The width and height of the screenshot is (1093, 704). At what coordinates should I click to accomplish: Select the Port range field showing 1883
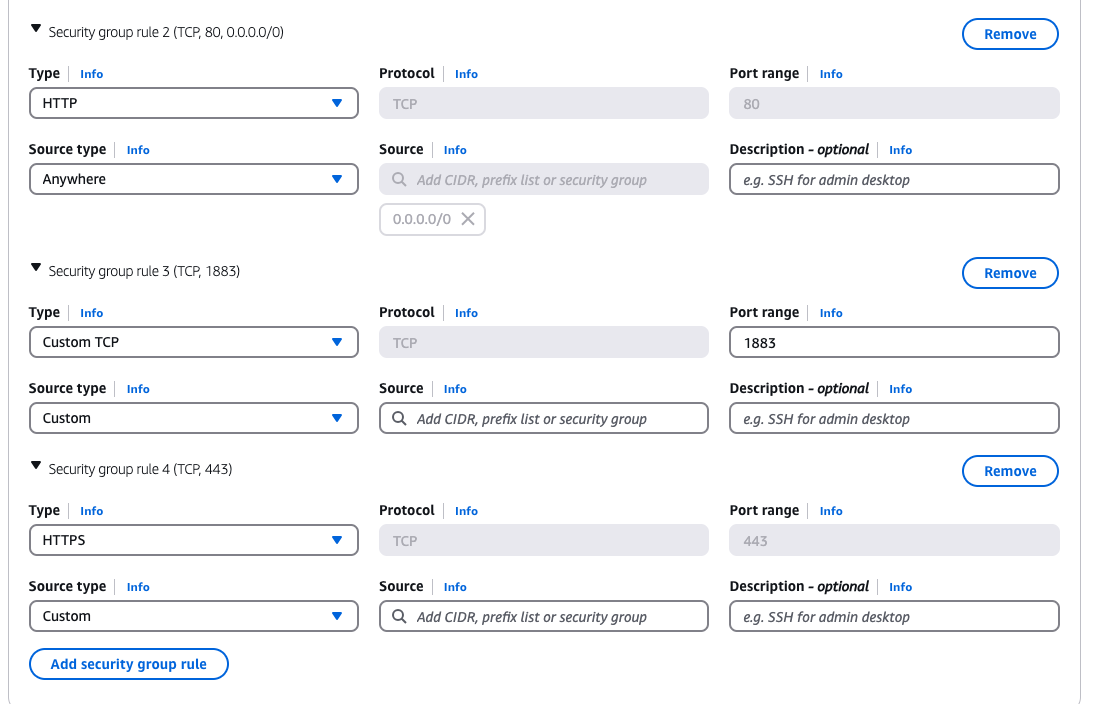(893, 342)
